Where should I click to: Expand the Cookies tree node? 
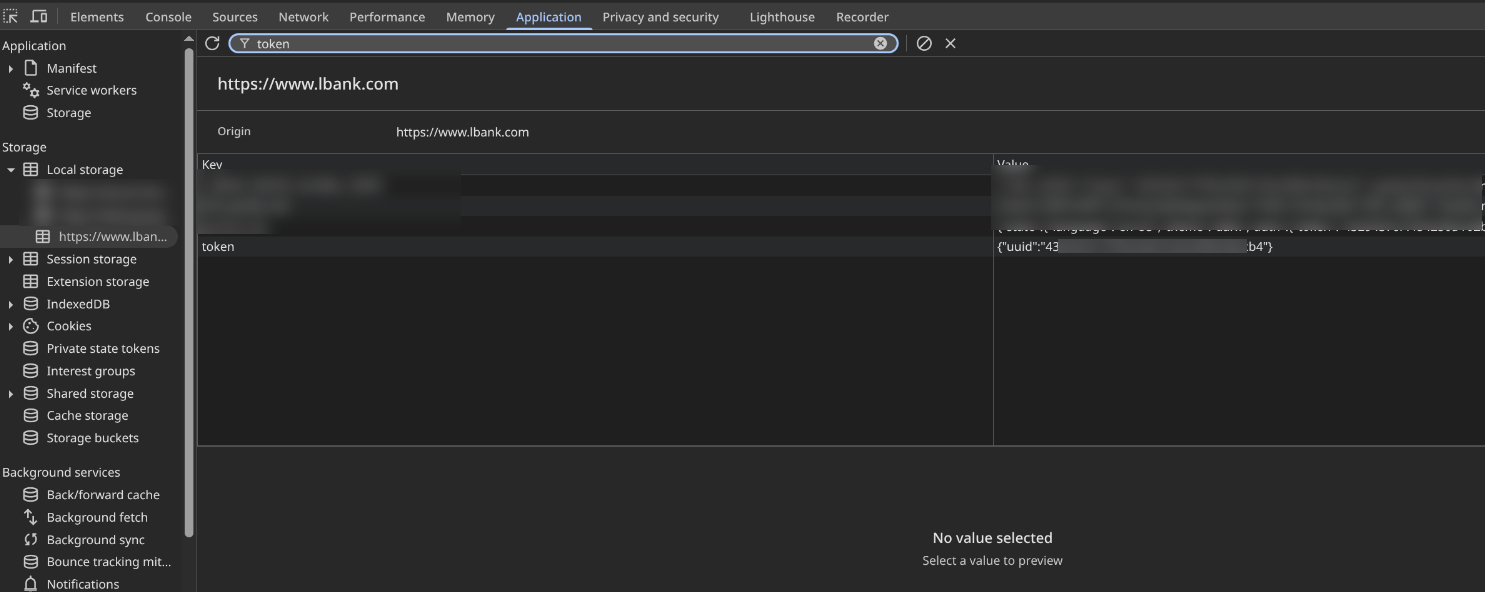pyautogui.click(x=11, y=327)
